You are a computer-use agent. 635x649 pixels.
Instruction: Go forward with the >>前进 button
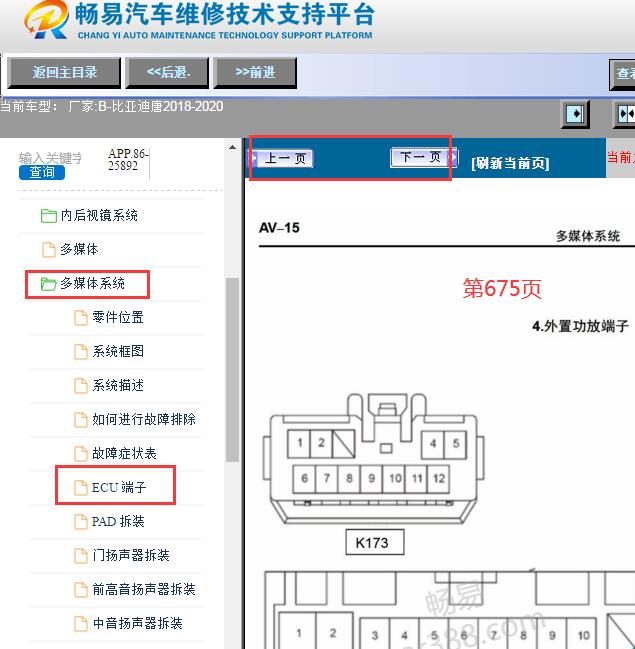point(255,73)
